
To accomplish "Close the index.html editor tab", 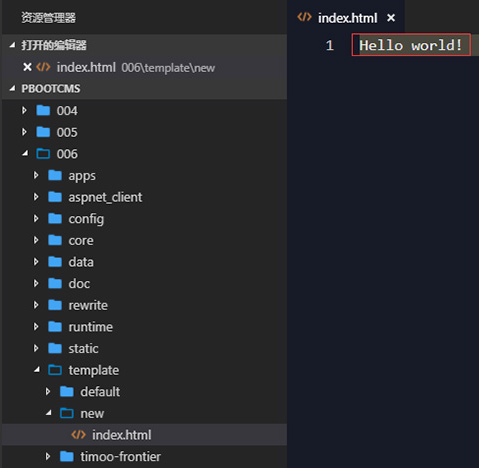I will point(391,18).
